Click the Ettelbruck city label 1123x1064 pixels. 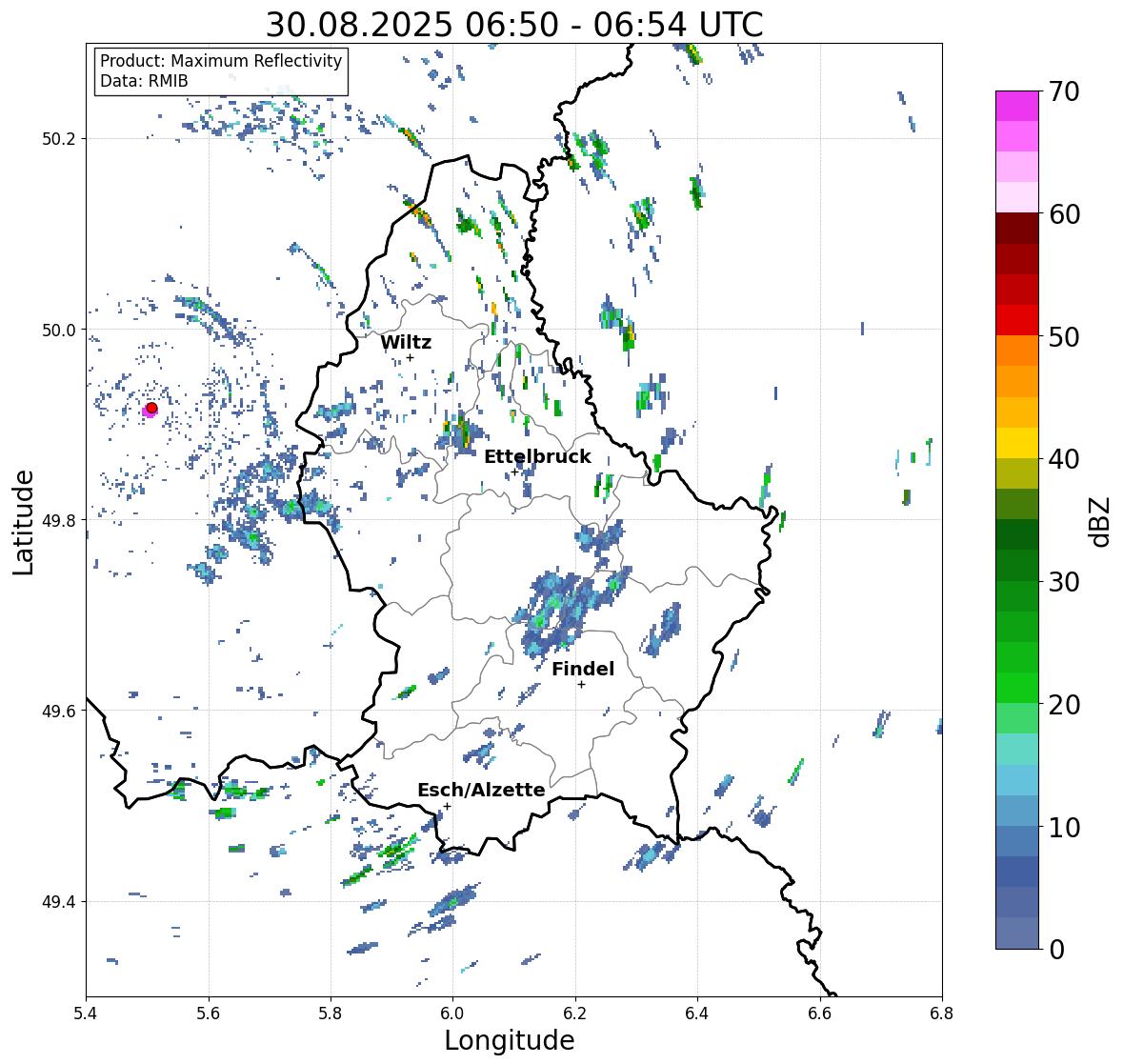(x=537, y=456)
